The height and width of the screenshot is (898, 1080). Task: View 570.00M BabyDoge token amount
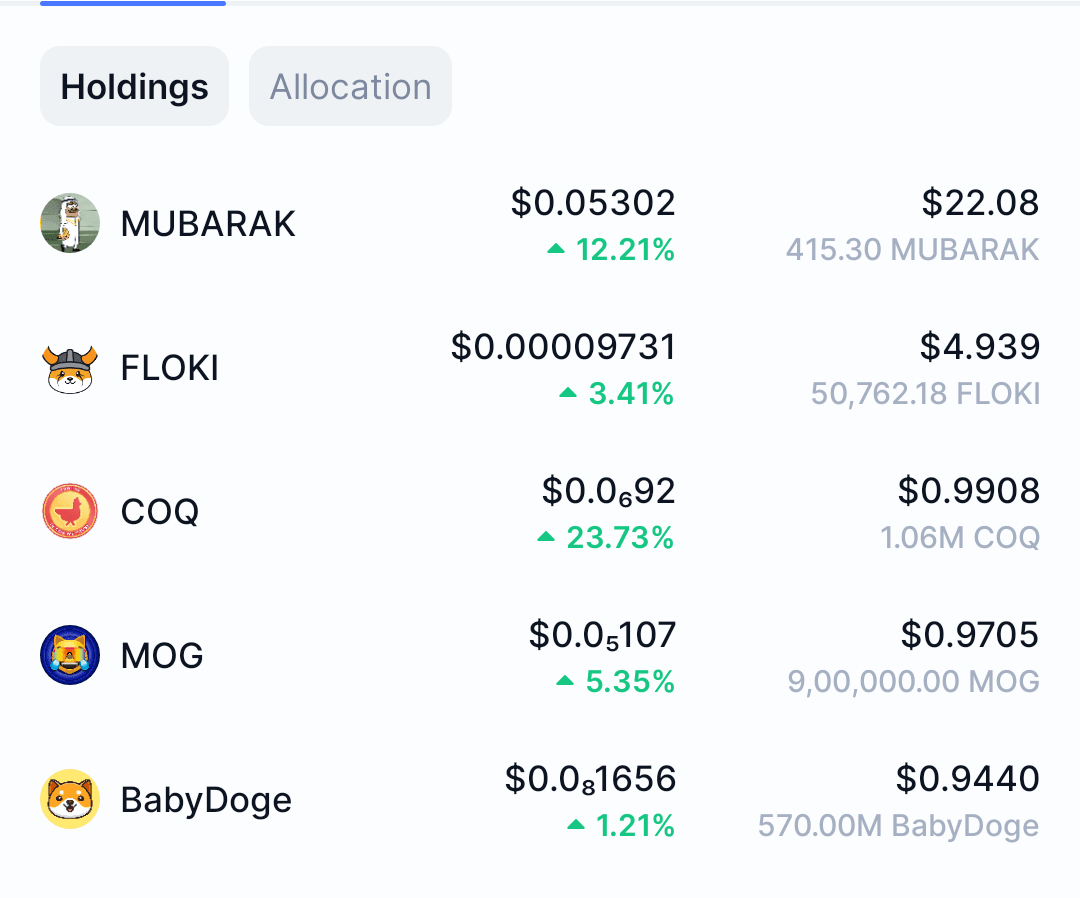898,826
